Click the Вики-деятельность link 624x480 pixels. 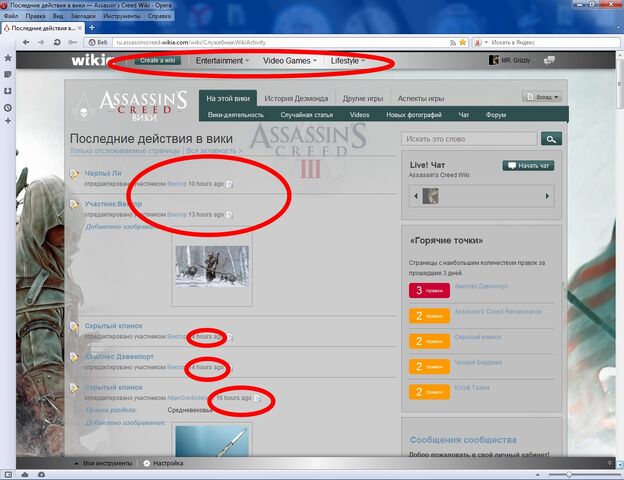click(x=236, y=115)
